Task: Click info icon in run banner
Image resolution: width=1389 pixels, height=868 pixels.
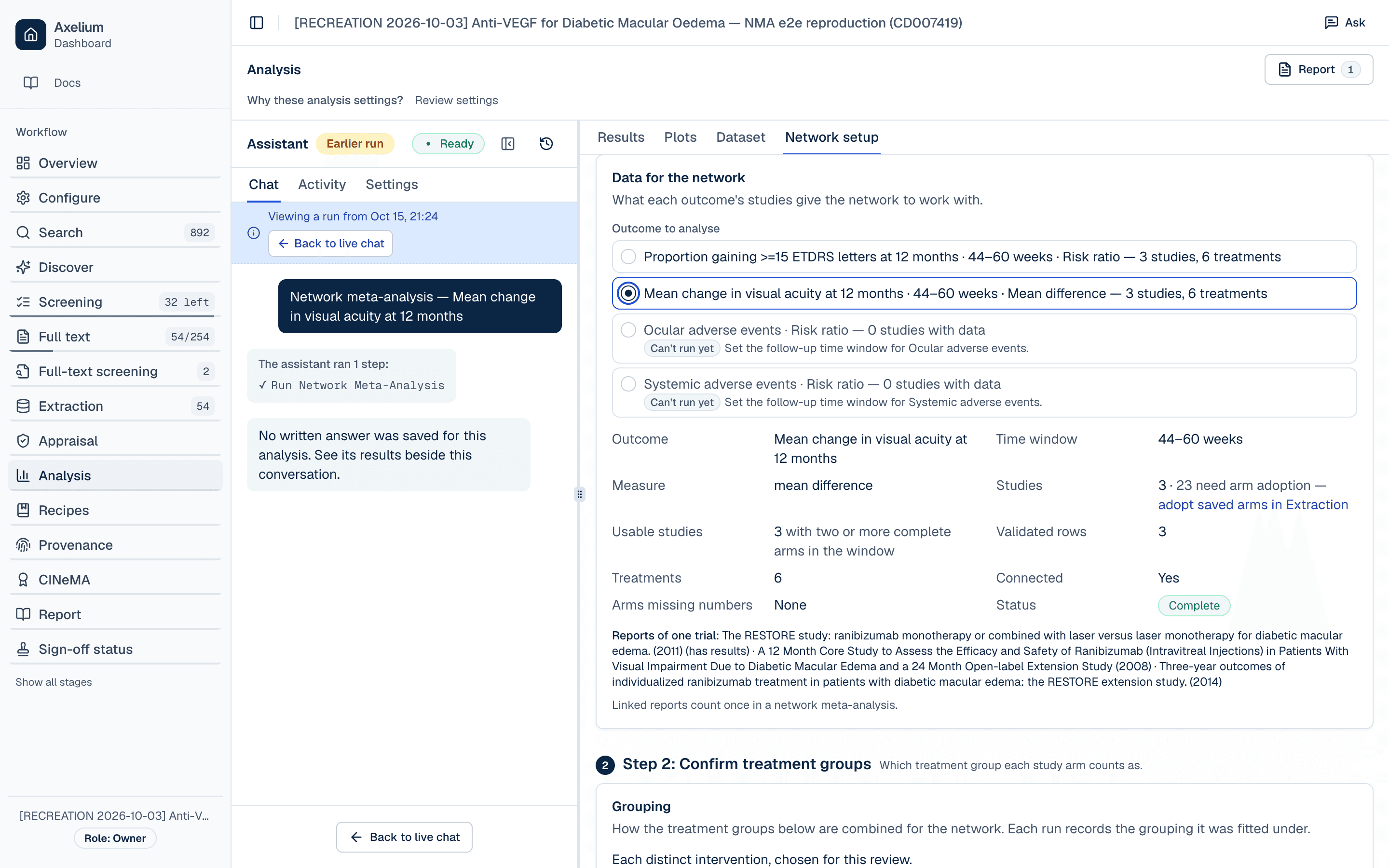Action: pyautogui.click(x=254, y=232)
